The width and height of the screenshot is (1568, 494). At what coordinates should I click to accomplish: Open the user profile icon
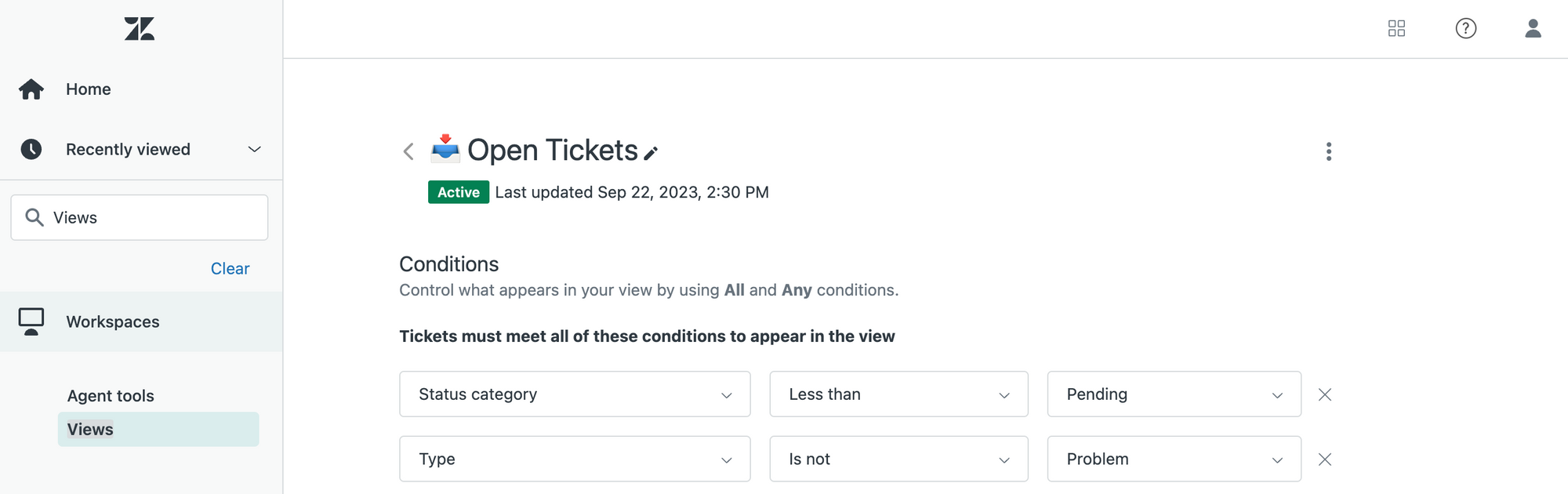[1533, 29]
